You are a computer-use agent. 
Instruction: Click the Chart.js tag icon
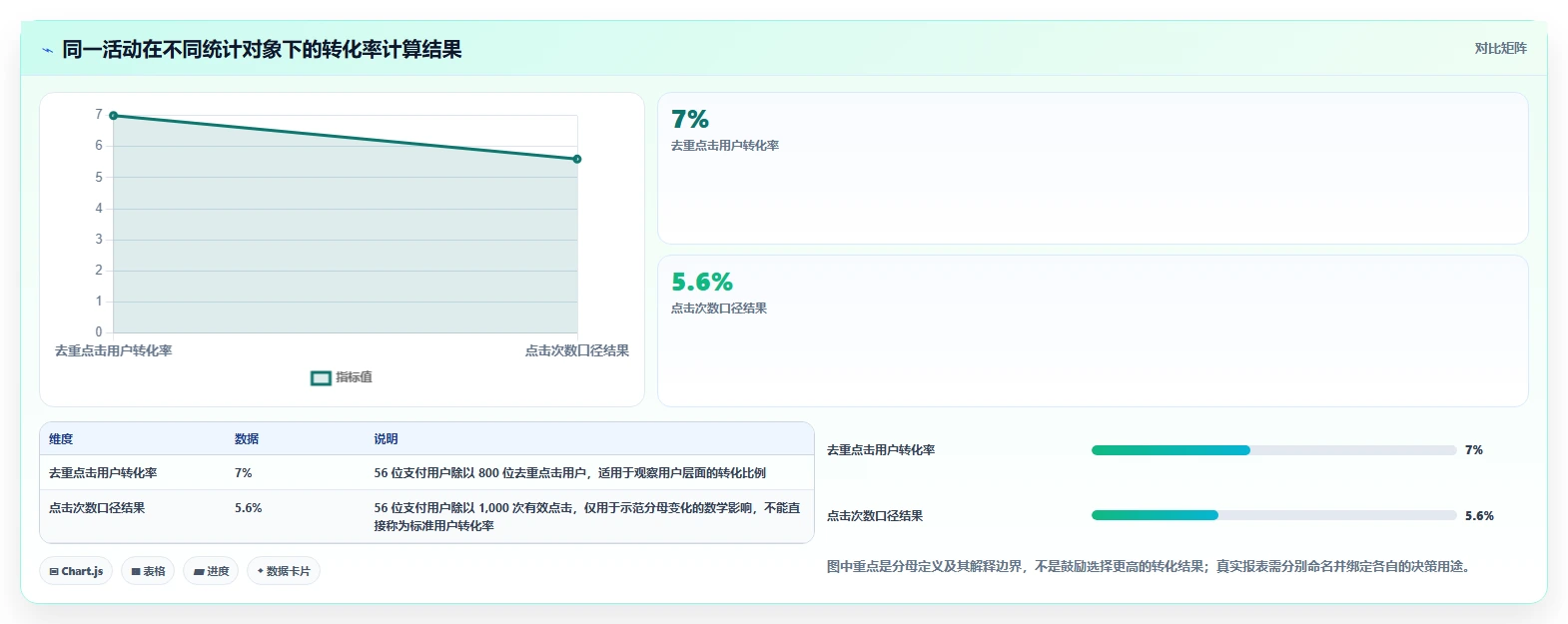point(54,572)
